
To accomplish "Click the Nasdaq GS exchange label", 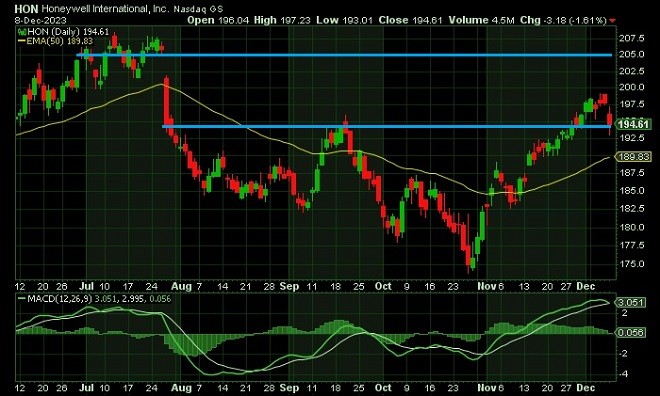I will (198, 9).
